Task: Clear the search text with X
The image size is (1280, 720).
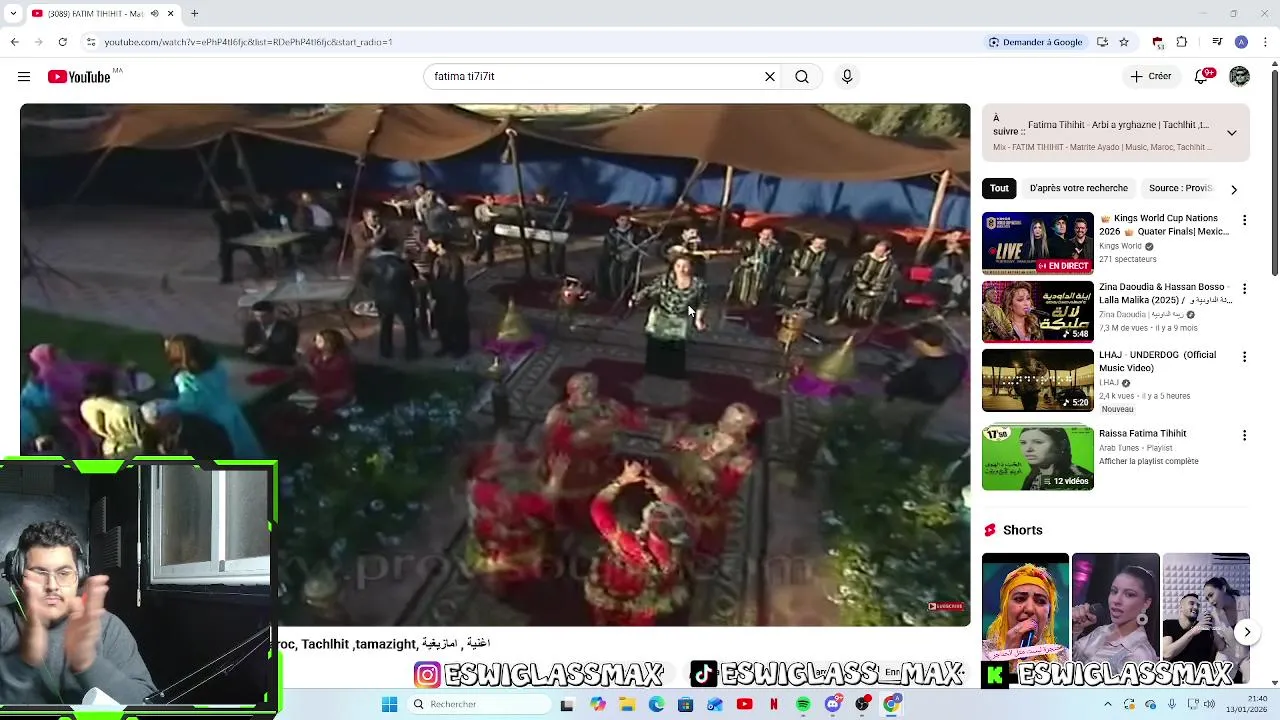Action: tap(770, 76)
